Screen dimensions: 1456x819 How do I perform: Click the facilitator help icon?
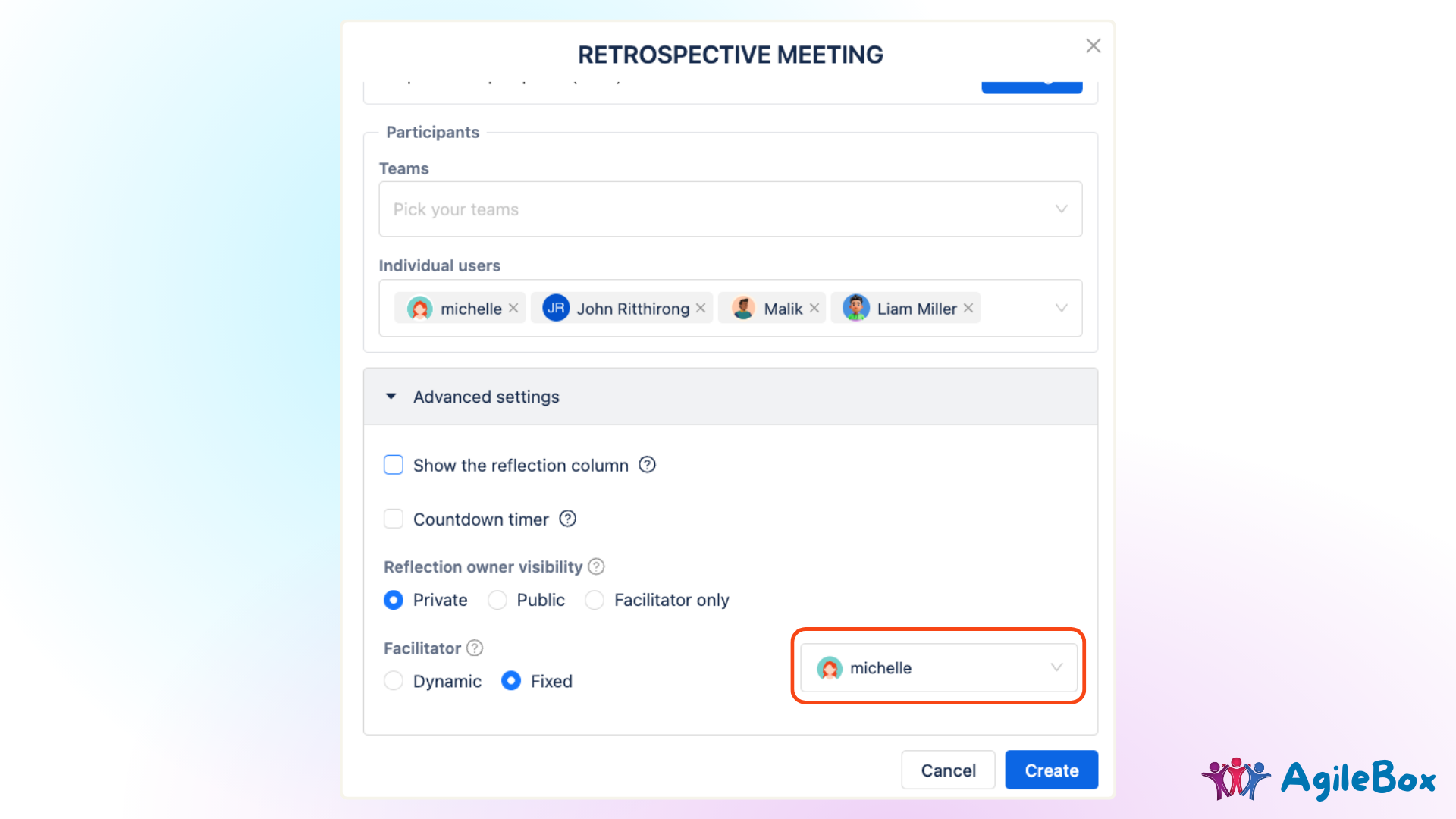coord(477,648)
